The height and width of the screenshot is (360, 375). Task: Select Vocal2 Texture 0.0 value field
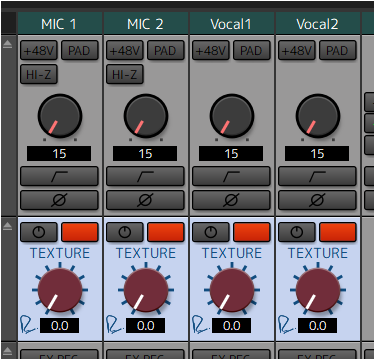click(318, 326)
